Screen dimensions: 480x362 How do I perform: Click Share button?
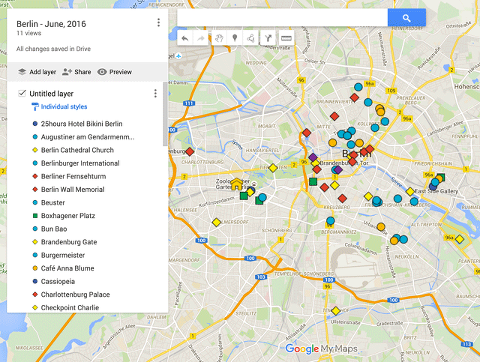point(77,72)
